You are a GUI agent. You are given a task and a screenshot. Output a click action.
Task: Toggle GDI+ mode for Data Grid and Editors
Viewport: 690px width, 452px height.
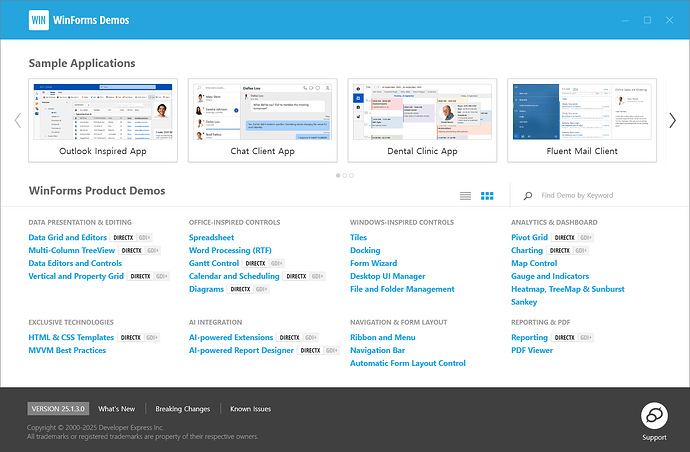tap(144, 238)
